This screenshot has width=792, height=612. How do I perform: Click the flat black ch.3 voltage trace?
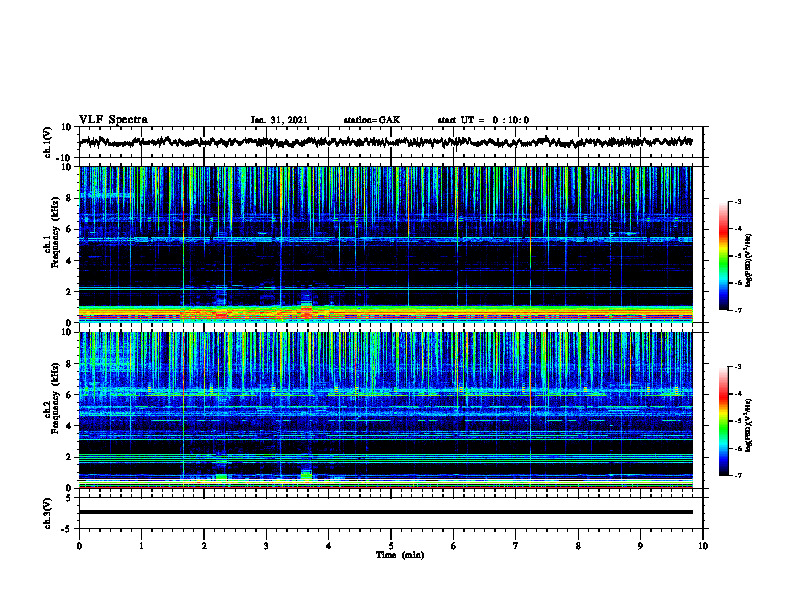(385, 512)
